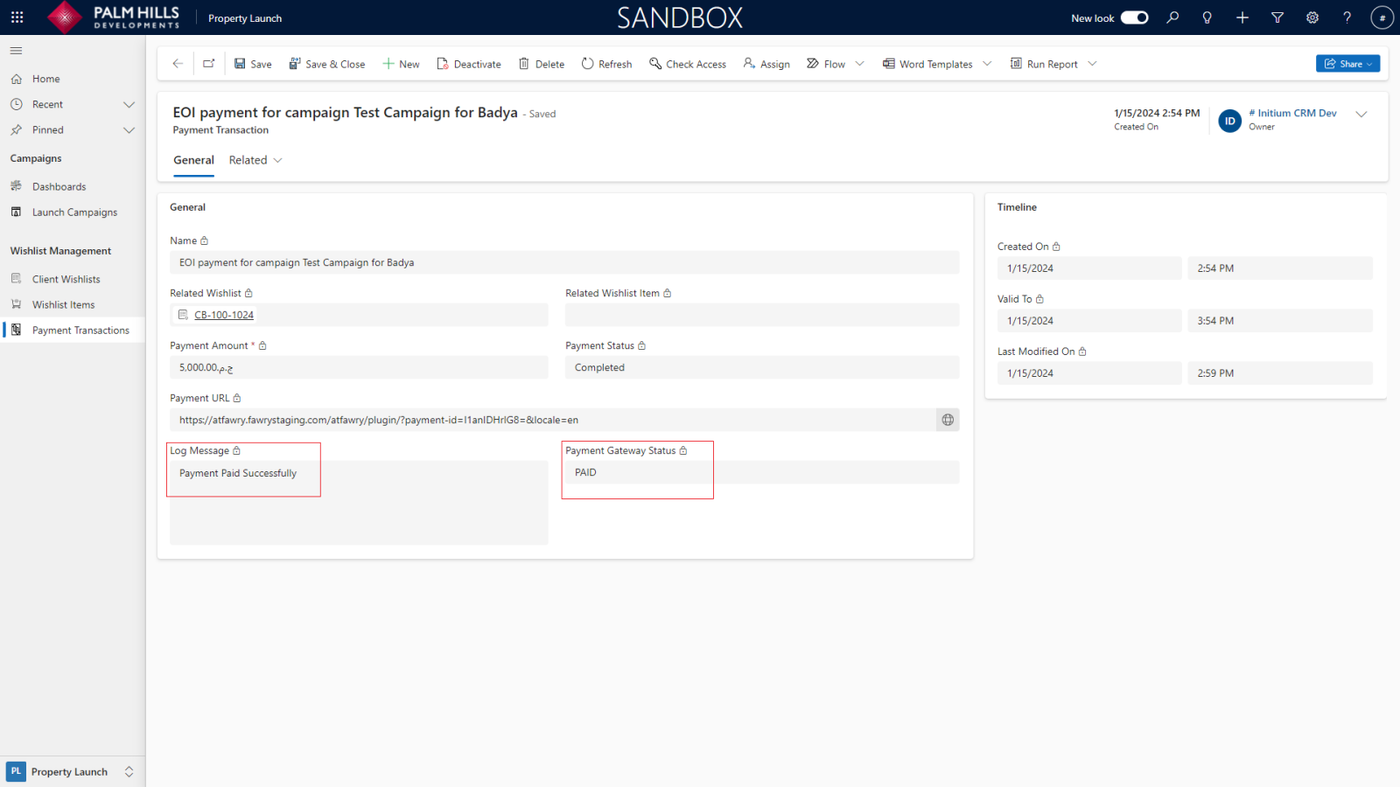Assign the record

766,64
